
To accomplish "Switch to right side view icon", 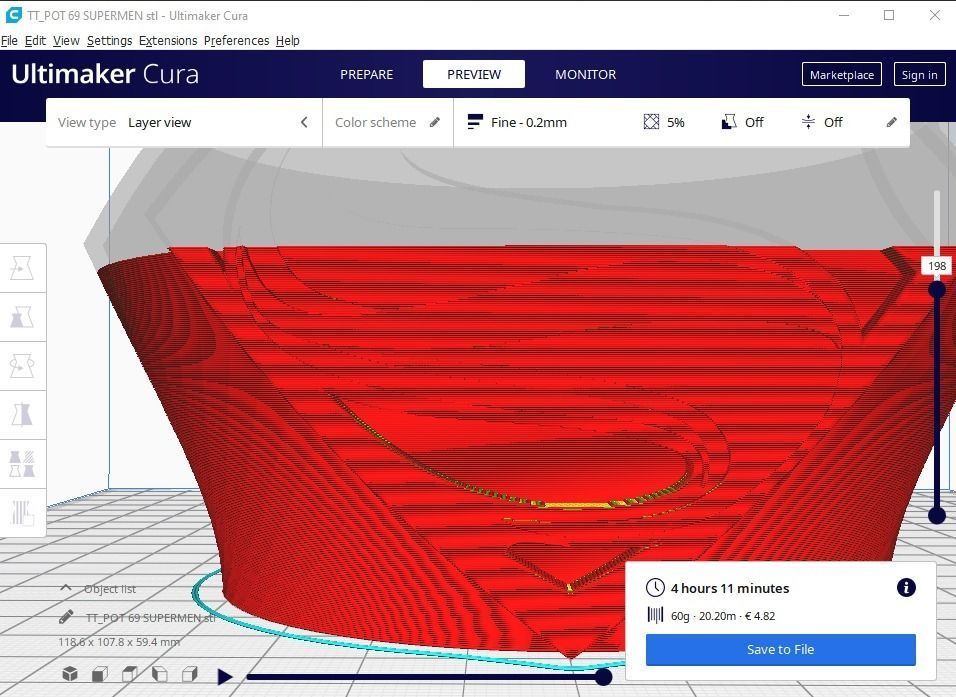I will click(190, 674).
